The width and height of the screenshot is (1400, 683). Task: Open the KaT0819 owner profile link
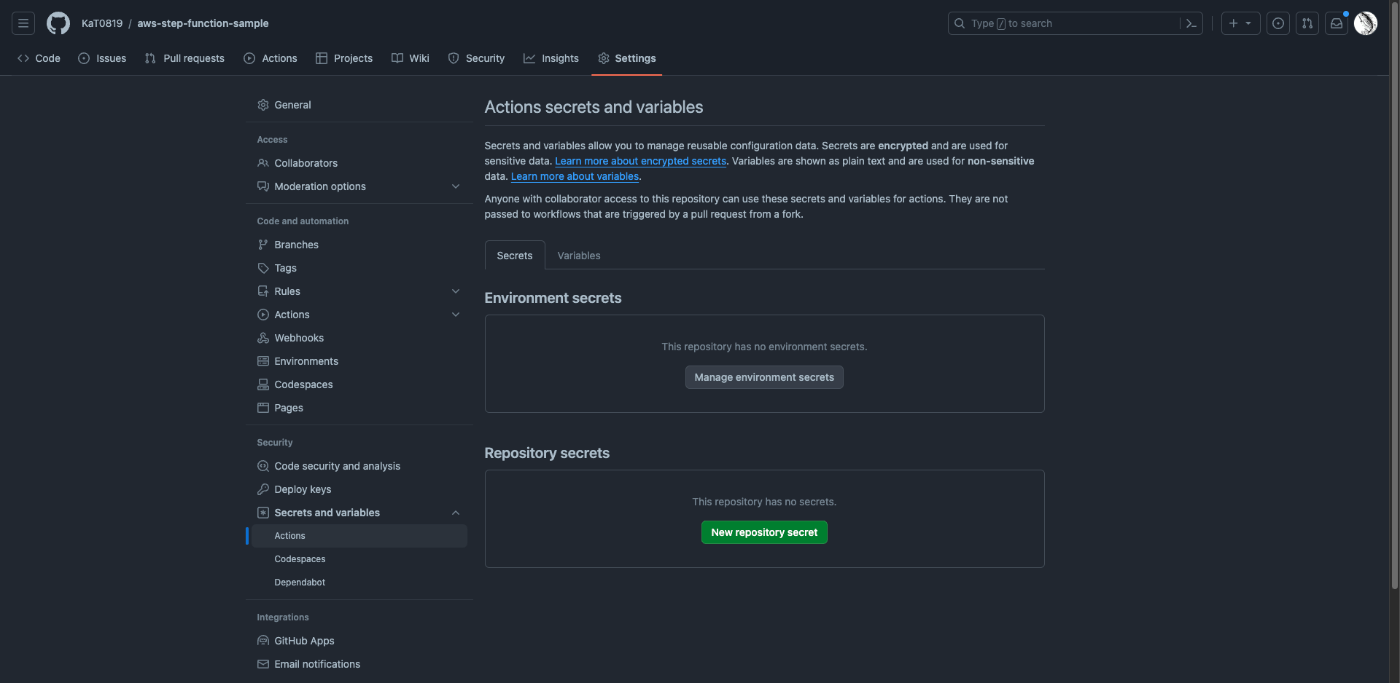click(102, 23)
